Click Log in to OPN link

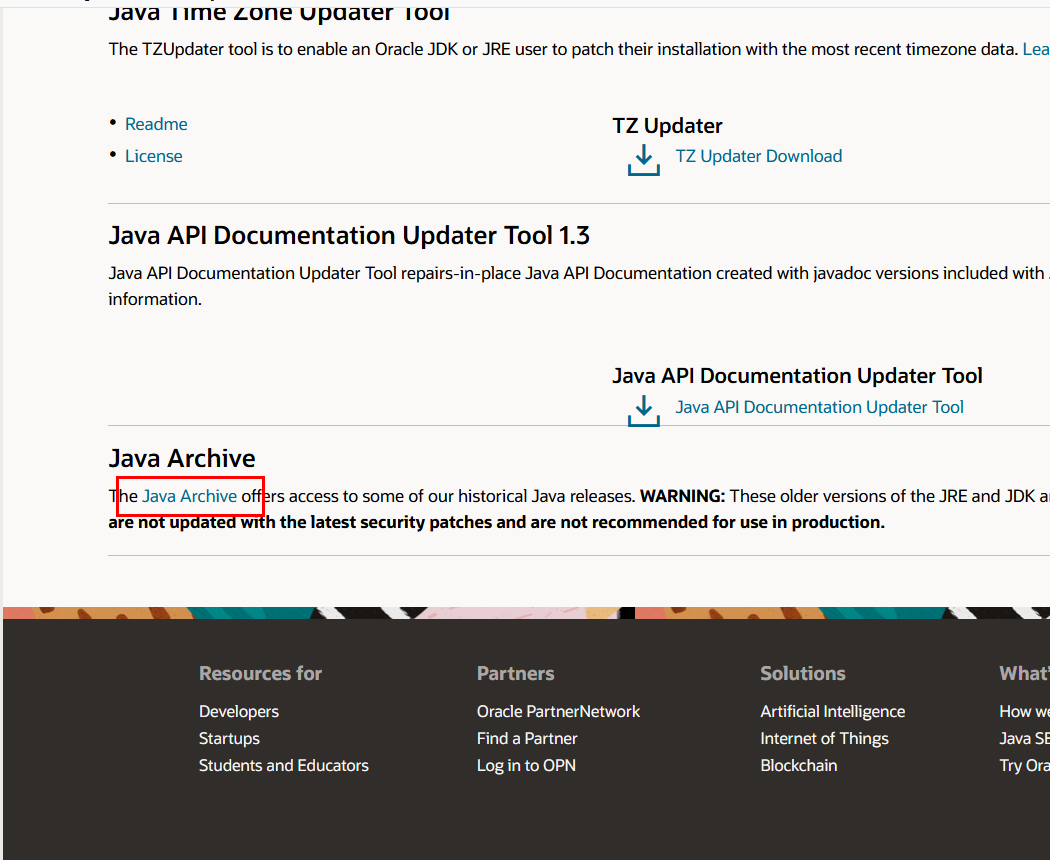click(x=526, y=765)
